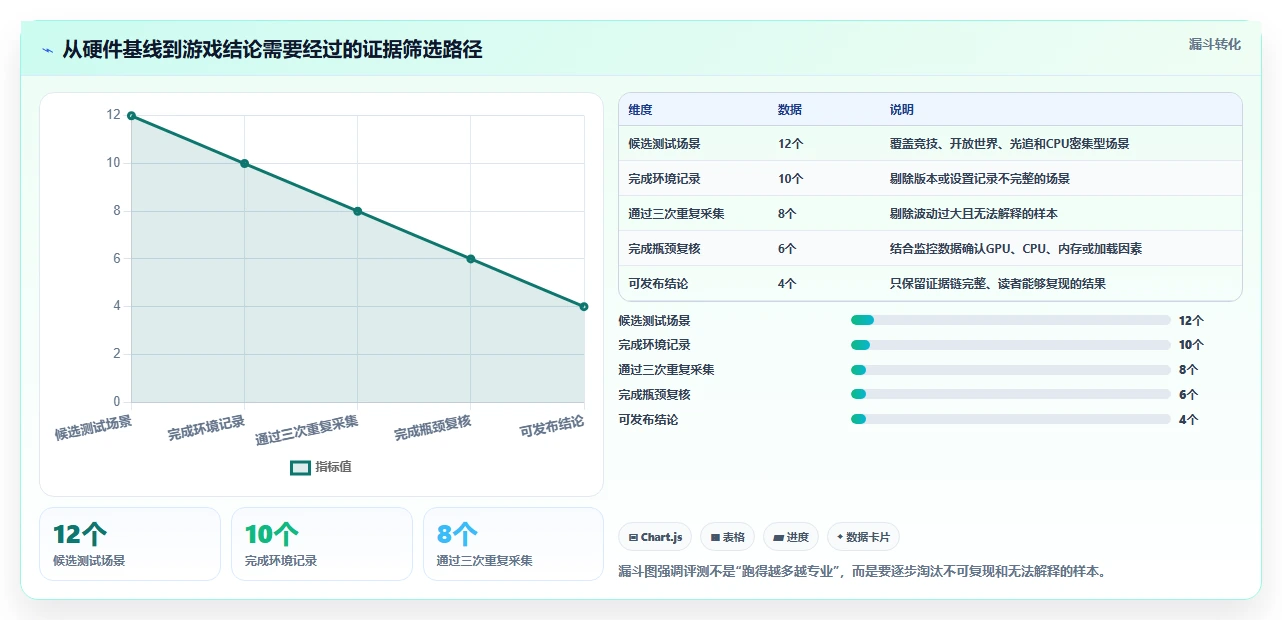
Task: Click description 剔除波动过大且无法解释的样本
Action: pyautogui.click(x=974, y=214)
